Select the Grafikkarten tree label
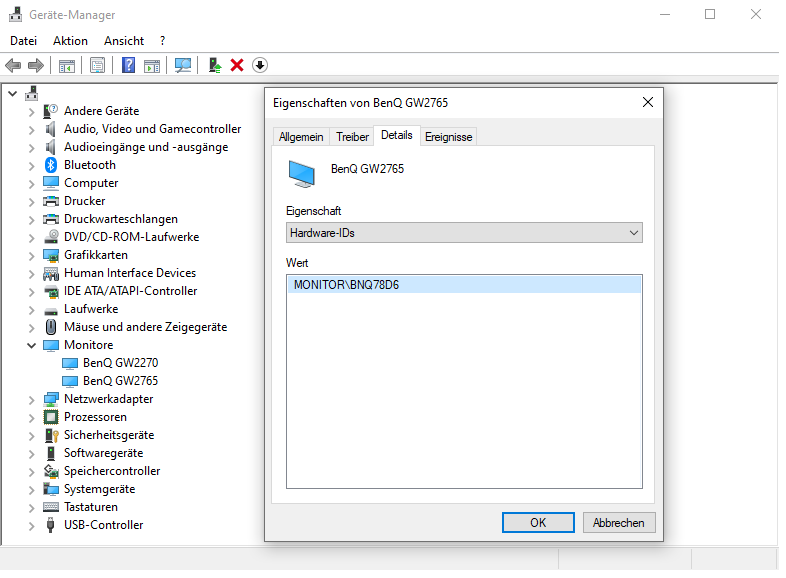Screen dimensions: 786x578 coord(96,255)
